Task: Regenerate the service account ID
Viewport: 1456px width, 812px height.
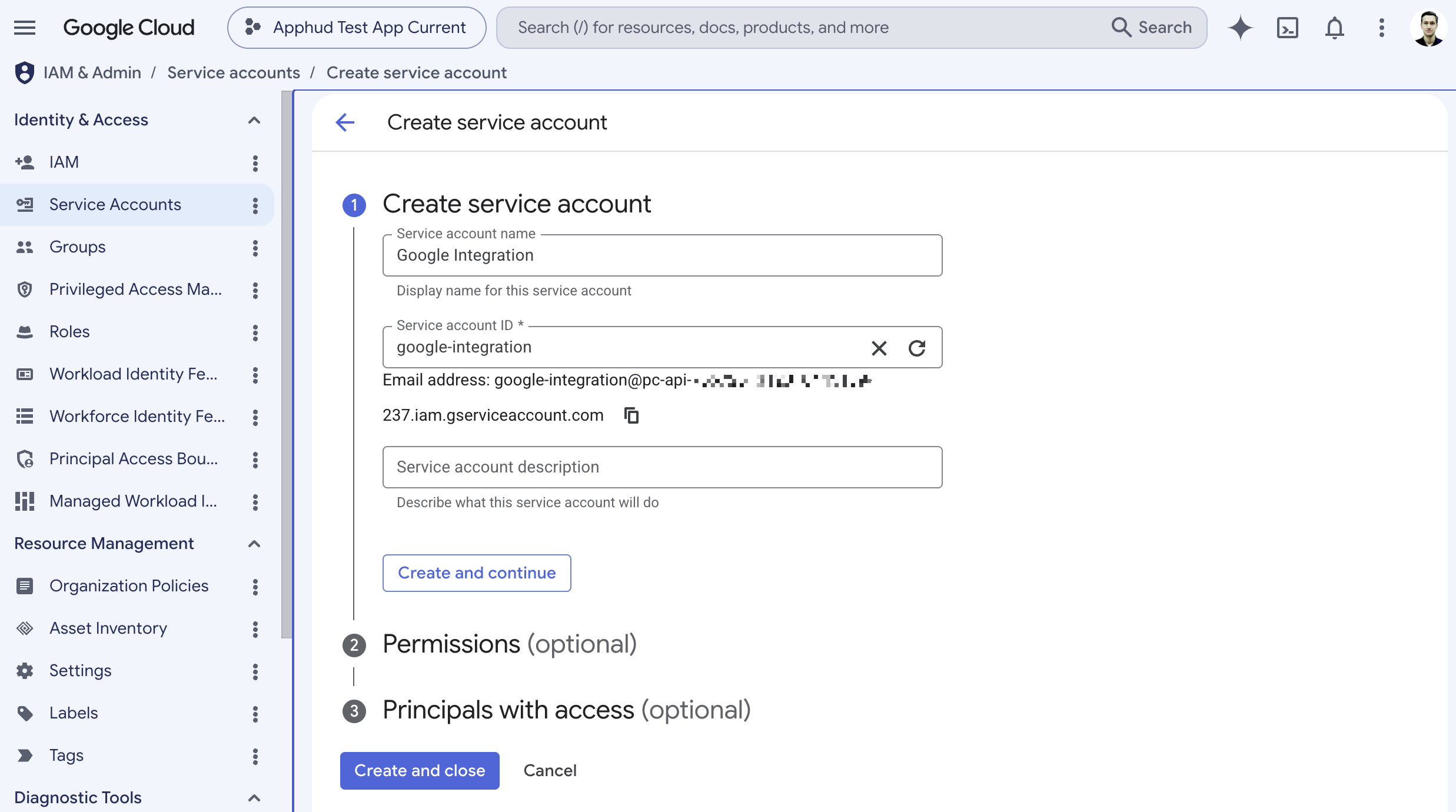Action: coord(917,348)
